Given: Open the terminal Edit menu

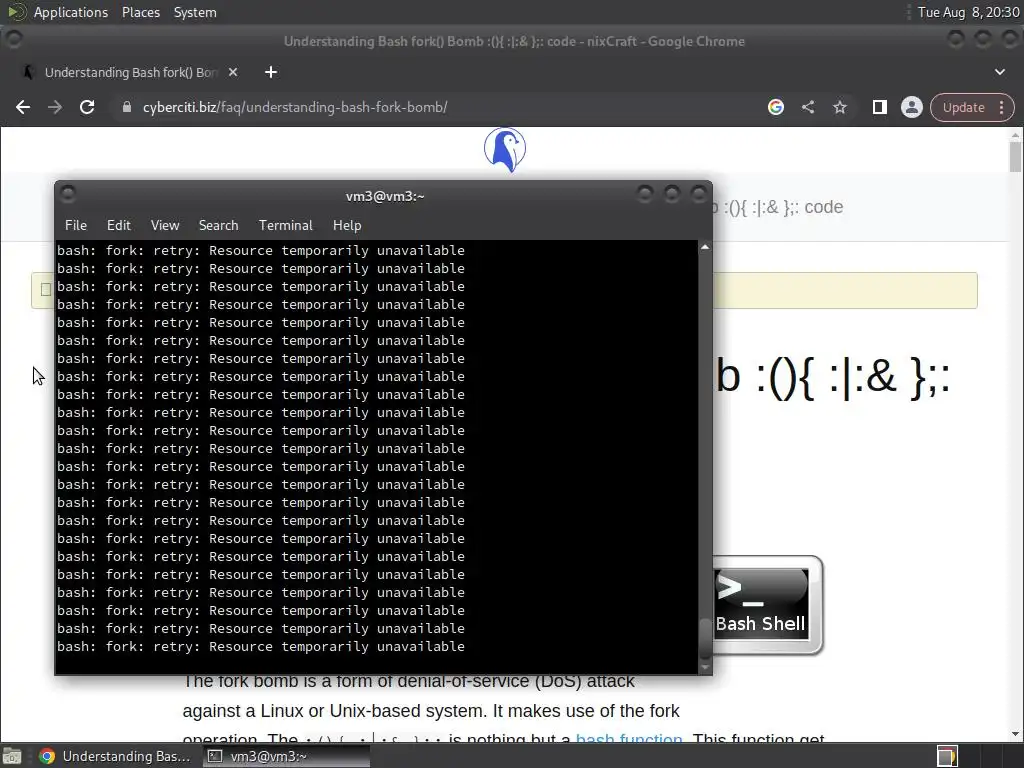Looking at the screenshot, I should [118, 225].
